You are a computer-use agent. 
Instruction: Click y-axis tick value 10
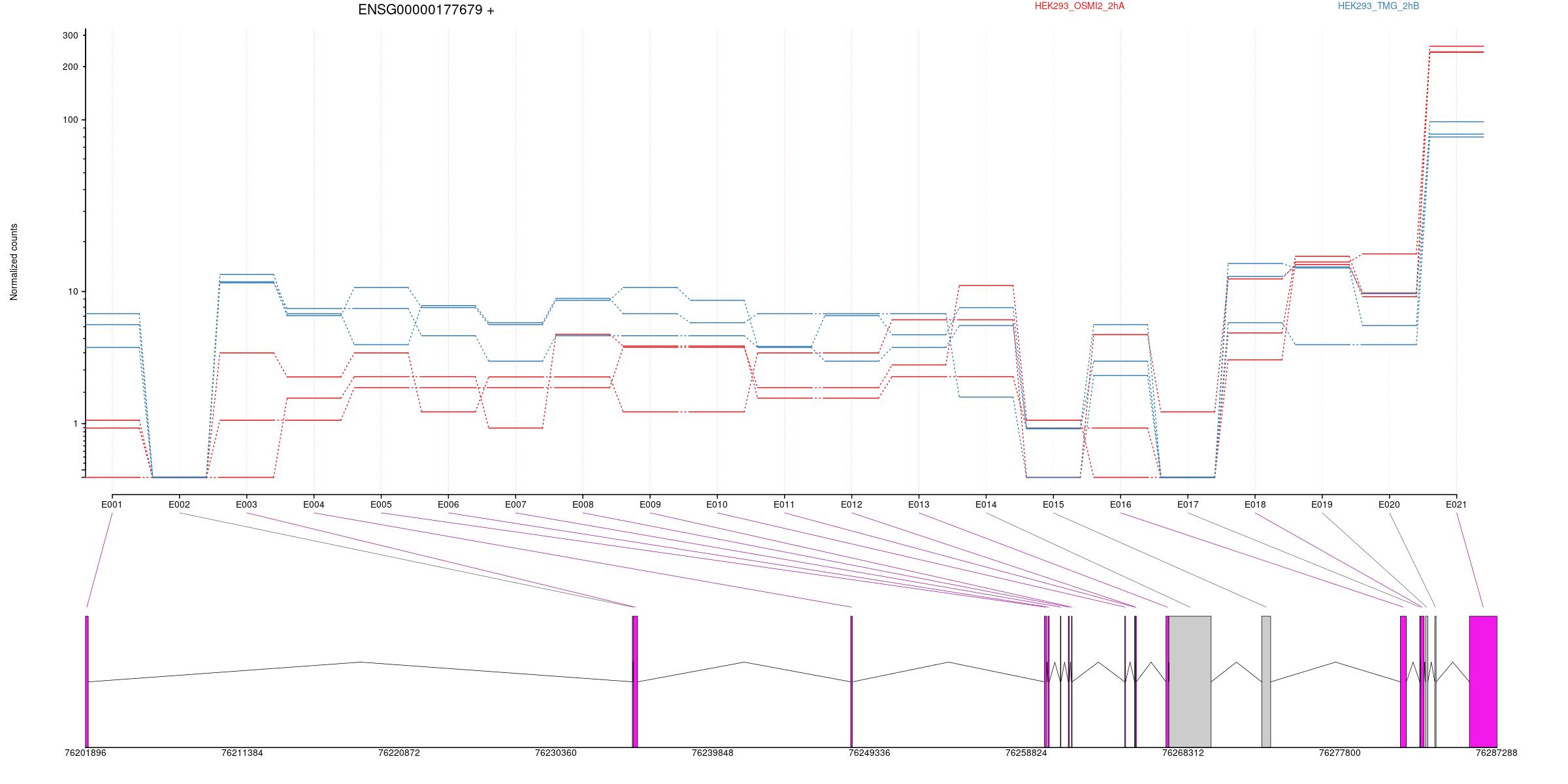[x=73, y=291]
